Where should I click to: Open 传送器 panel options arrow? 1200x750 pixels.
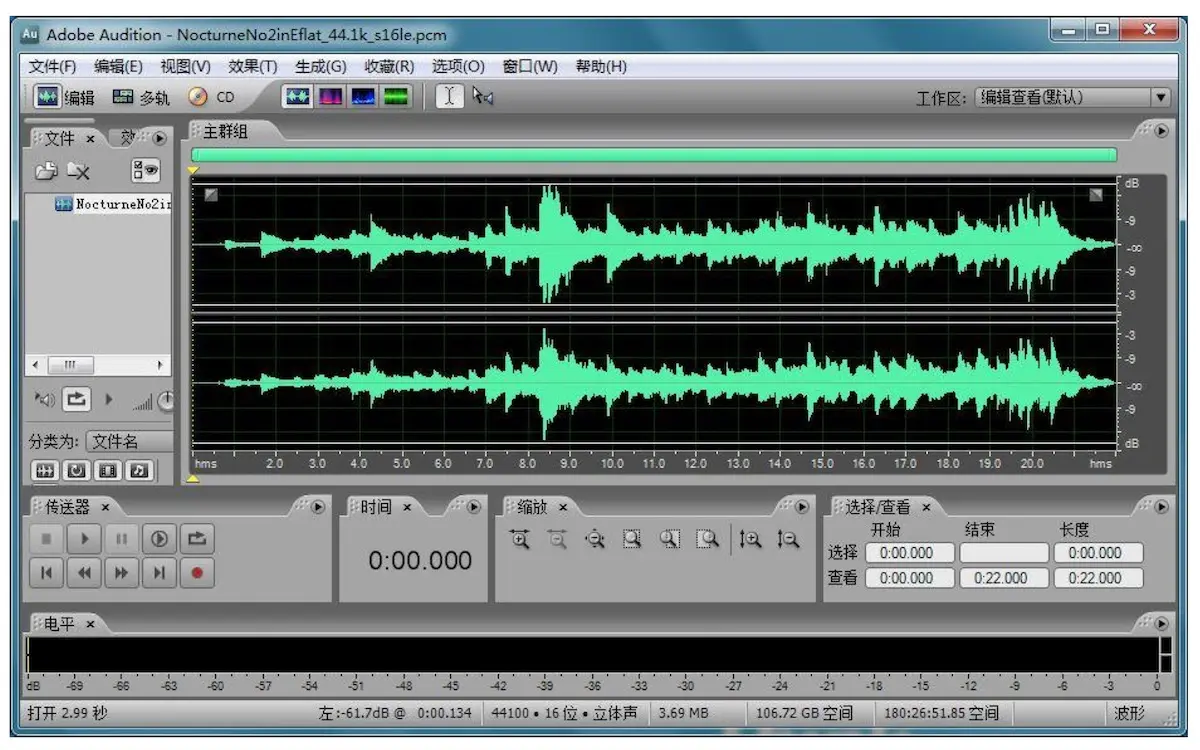point(318,507)
